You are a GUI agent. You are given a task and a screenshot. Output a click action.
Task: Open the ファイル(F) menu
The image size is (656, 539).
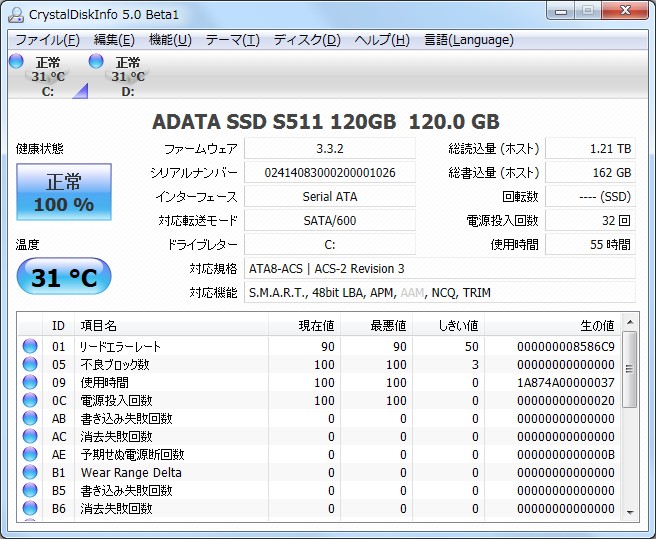point(47,40)
